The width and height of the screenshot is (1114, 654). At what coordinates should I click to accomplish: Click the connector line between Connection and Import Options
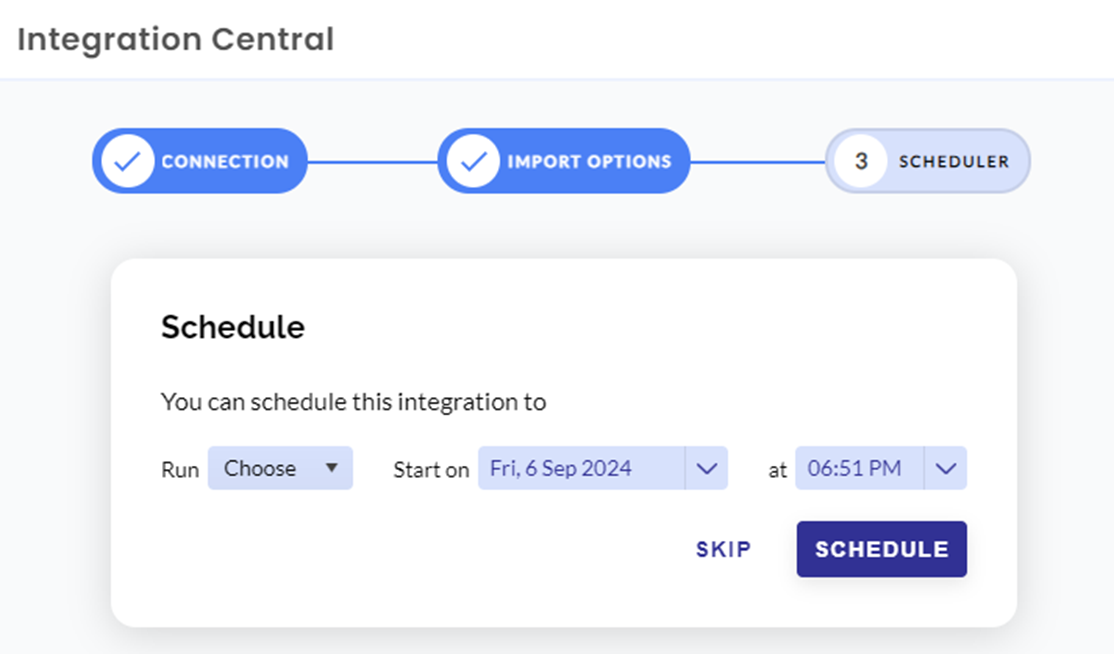pos(372,162)
